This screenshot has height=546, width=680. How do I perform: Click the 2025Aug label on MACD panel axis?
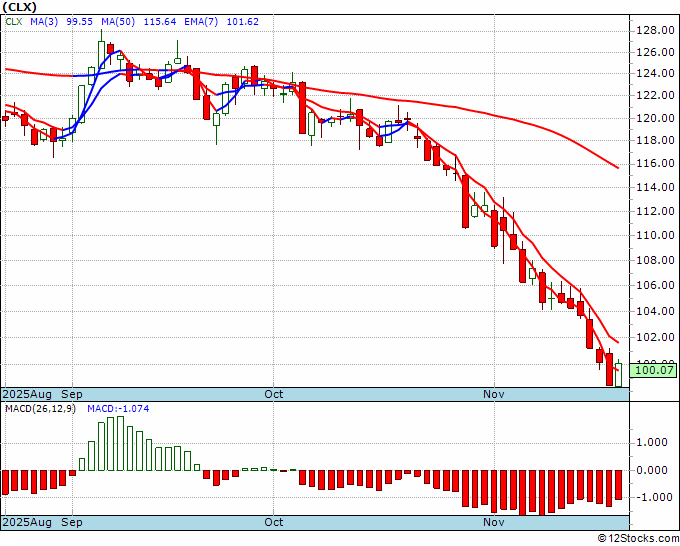27,522
